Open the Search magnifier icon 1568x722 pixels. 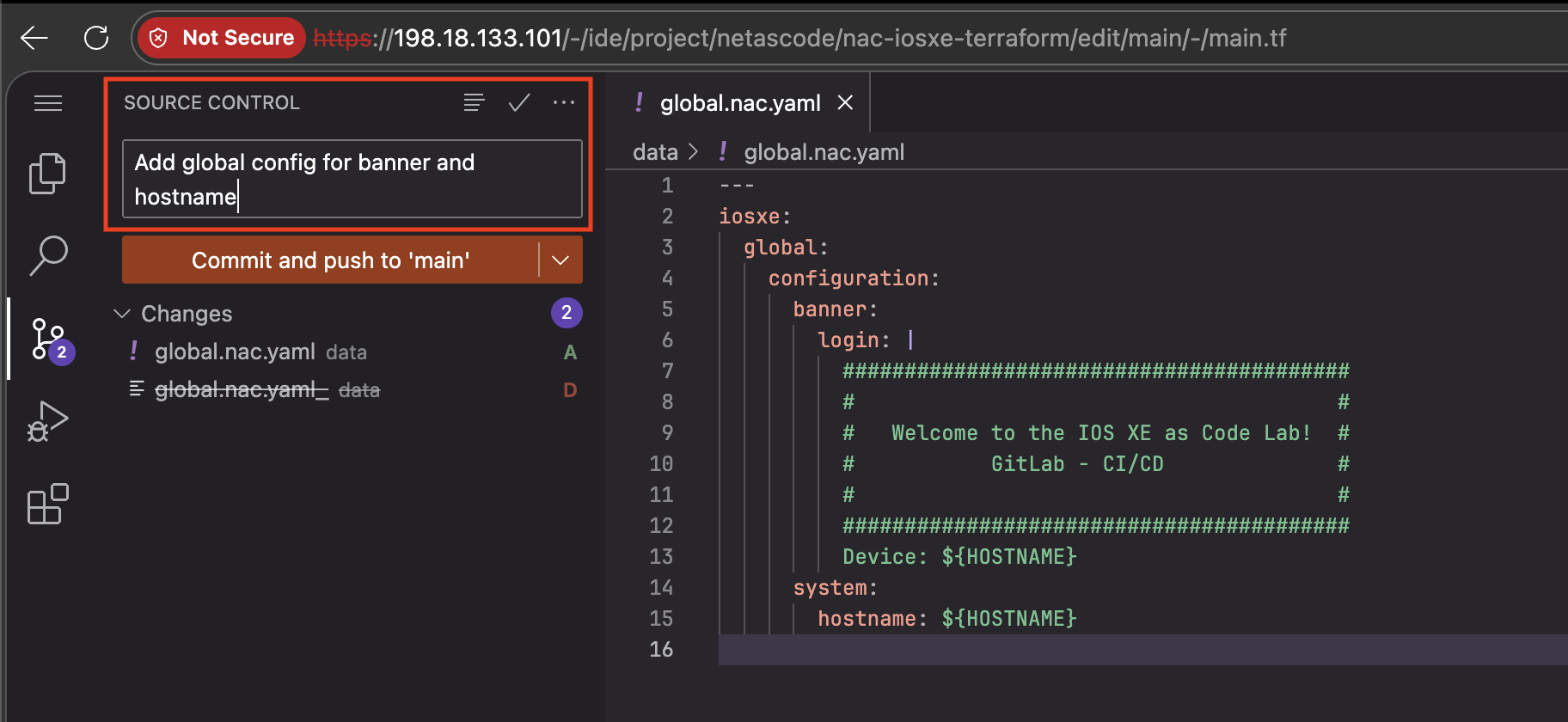pyautogui.click(x=48, y=255)
